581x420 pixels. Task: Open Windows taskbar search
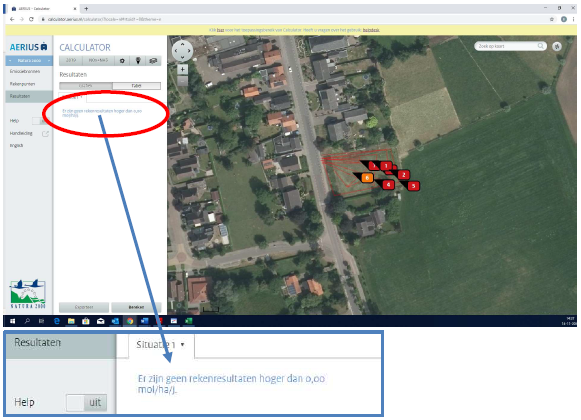point(27,321)
